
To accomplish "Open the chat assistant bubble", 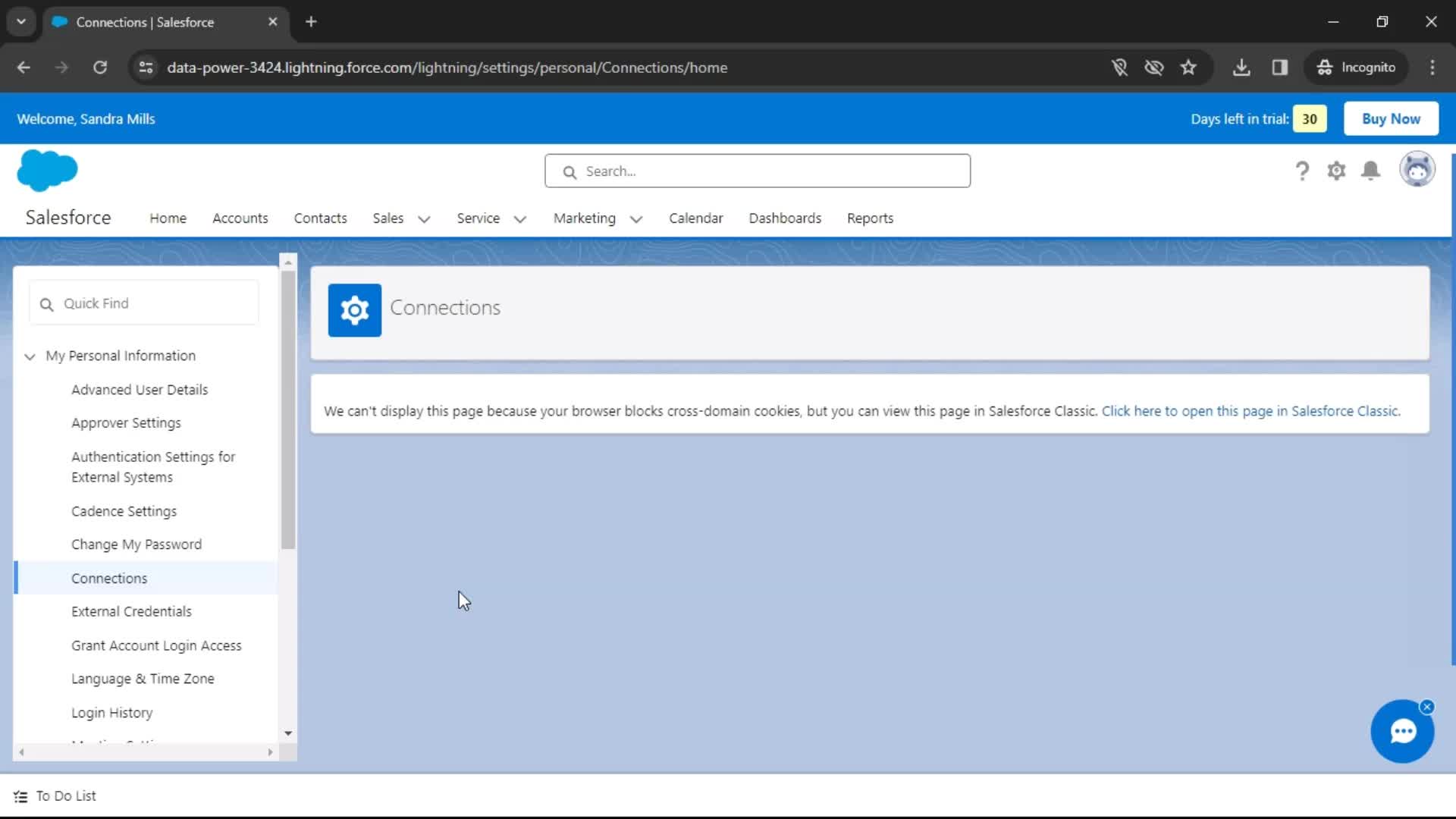I will tap(1402, 732).
